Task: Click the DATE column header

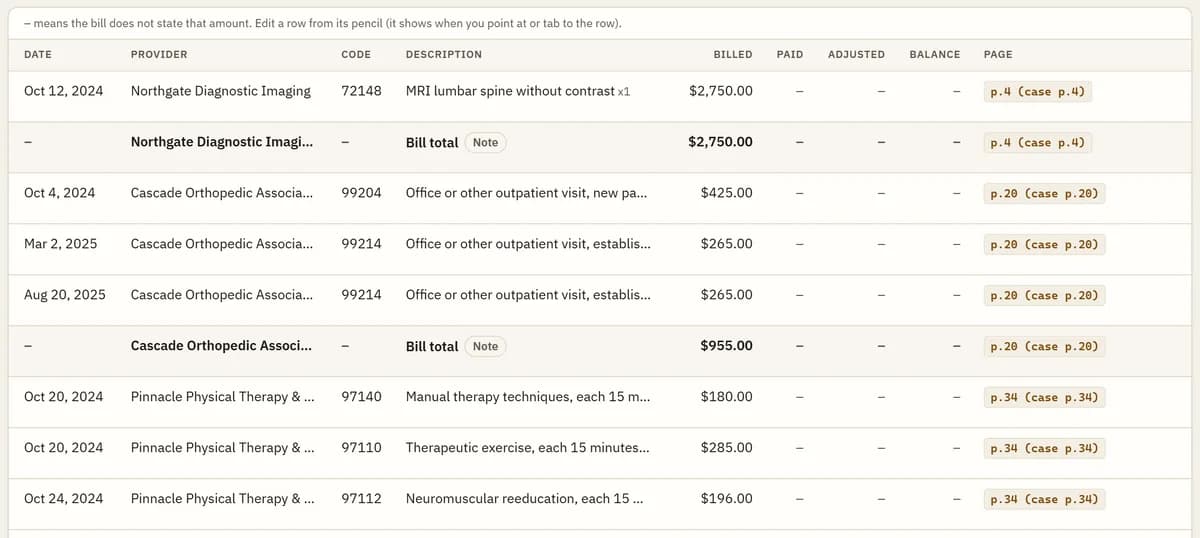Action: (x=38, y=54)
